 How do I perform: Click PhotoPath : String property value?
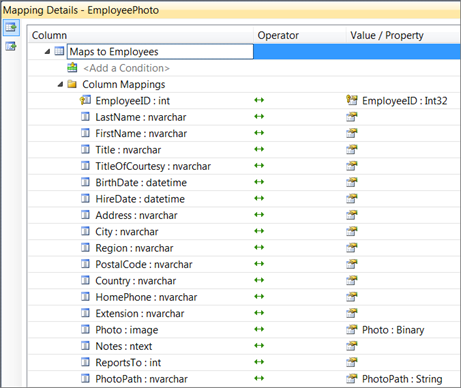tap(402, 379)
